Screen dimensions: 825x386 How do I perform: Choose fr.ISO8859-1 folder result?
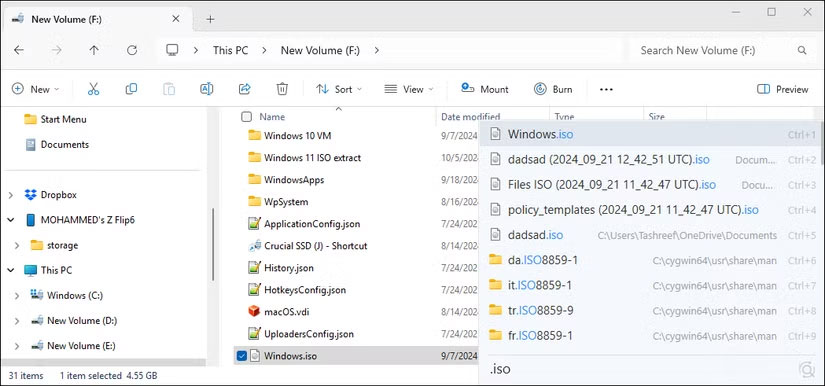[650, 336]
